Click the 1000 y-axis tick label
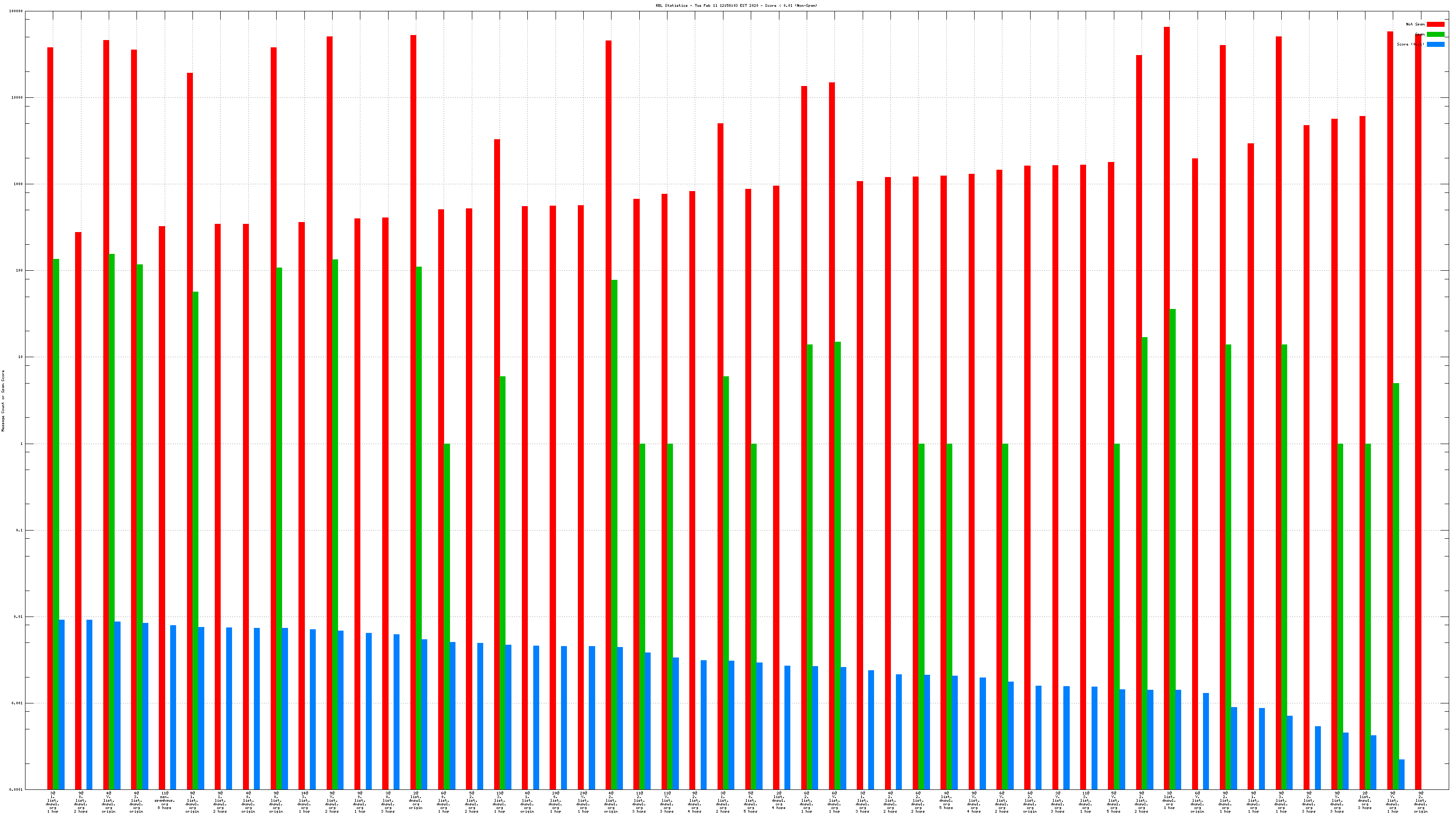The height and width of the screenshot is (819, 1456). [x=19, y=184]
